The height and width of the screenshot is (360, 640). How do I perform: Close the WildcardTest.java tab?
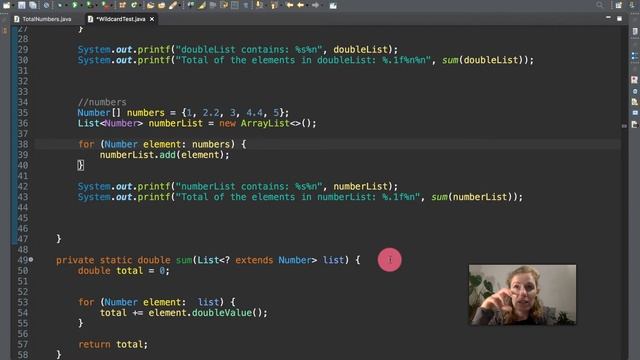[x=152, y=19]
